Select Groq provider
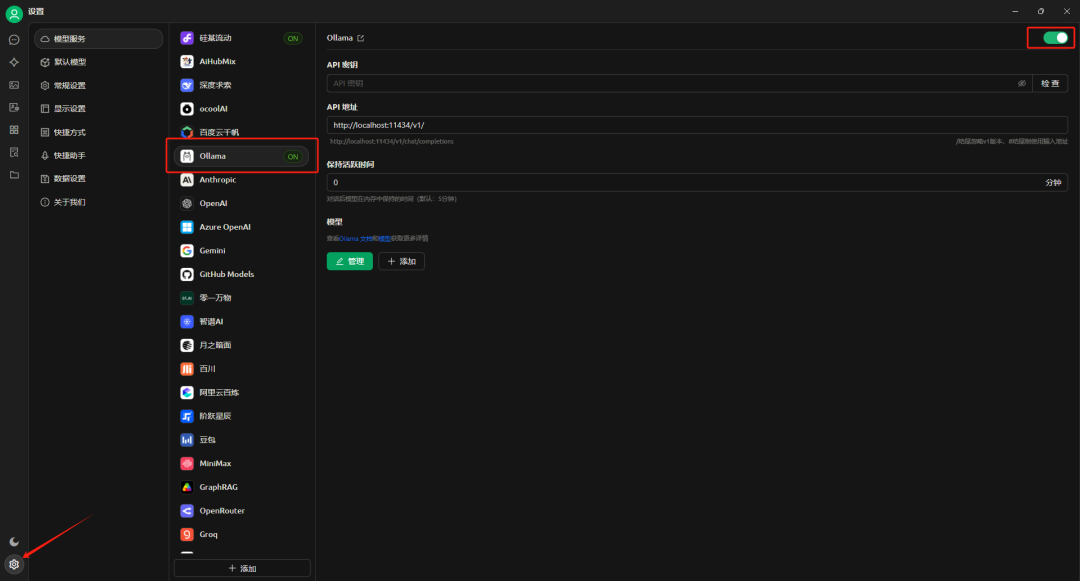This screenshot has height=581, width=1080. (241, 534)
